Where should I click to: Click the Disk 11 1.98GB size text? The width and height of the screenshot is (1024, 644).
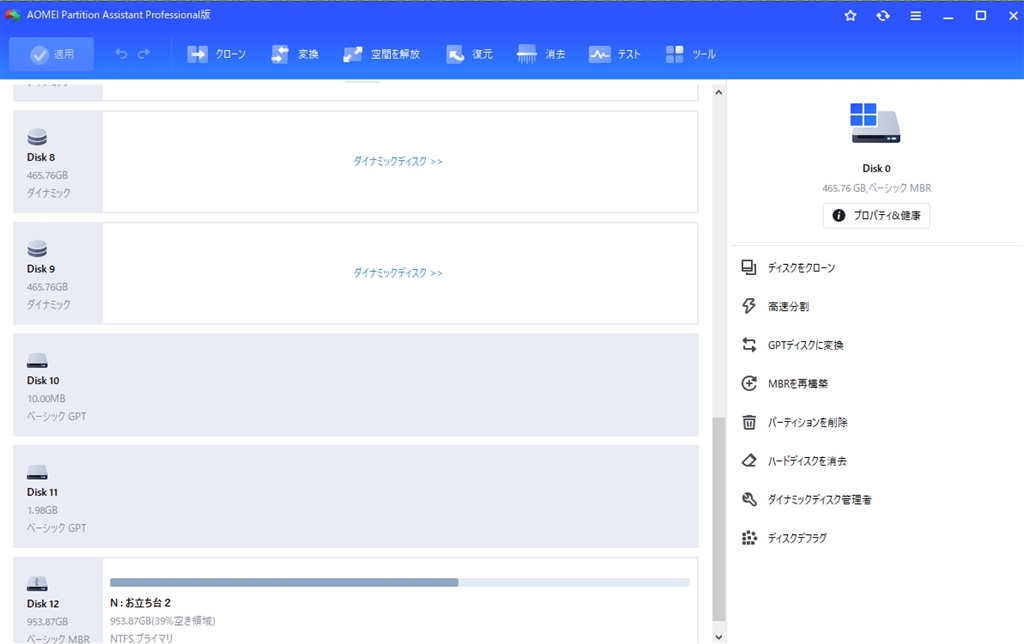point(42,510)
